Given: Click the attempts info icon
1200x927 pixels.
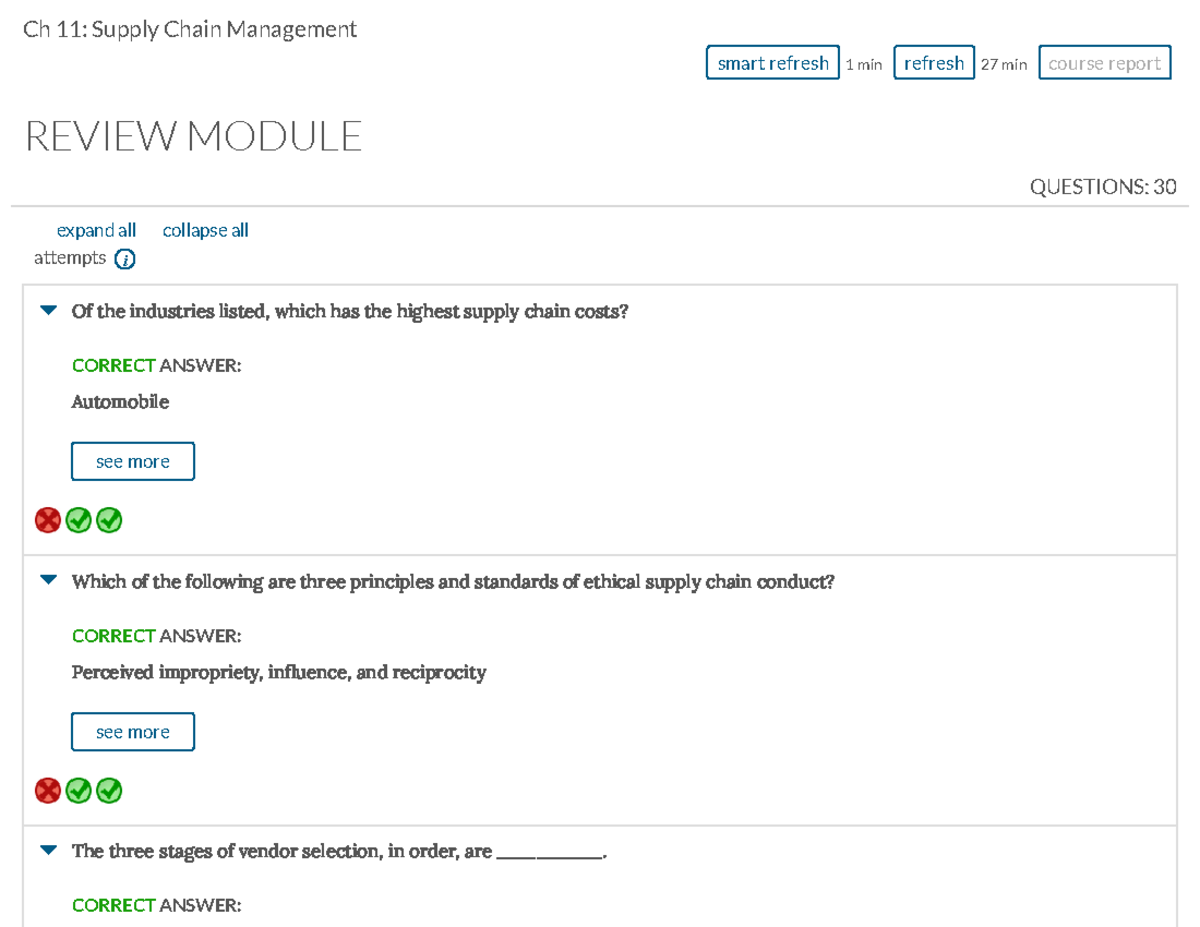Looking at the screenshot, I should coord(124,258).
